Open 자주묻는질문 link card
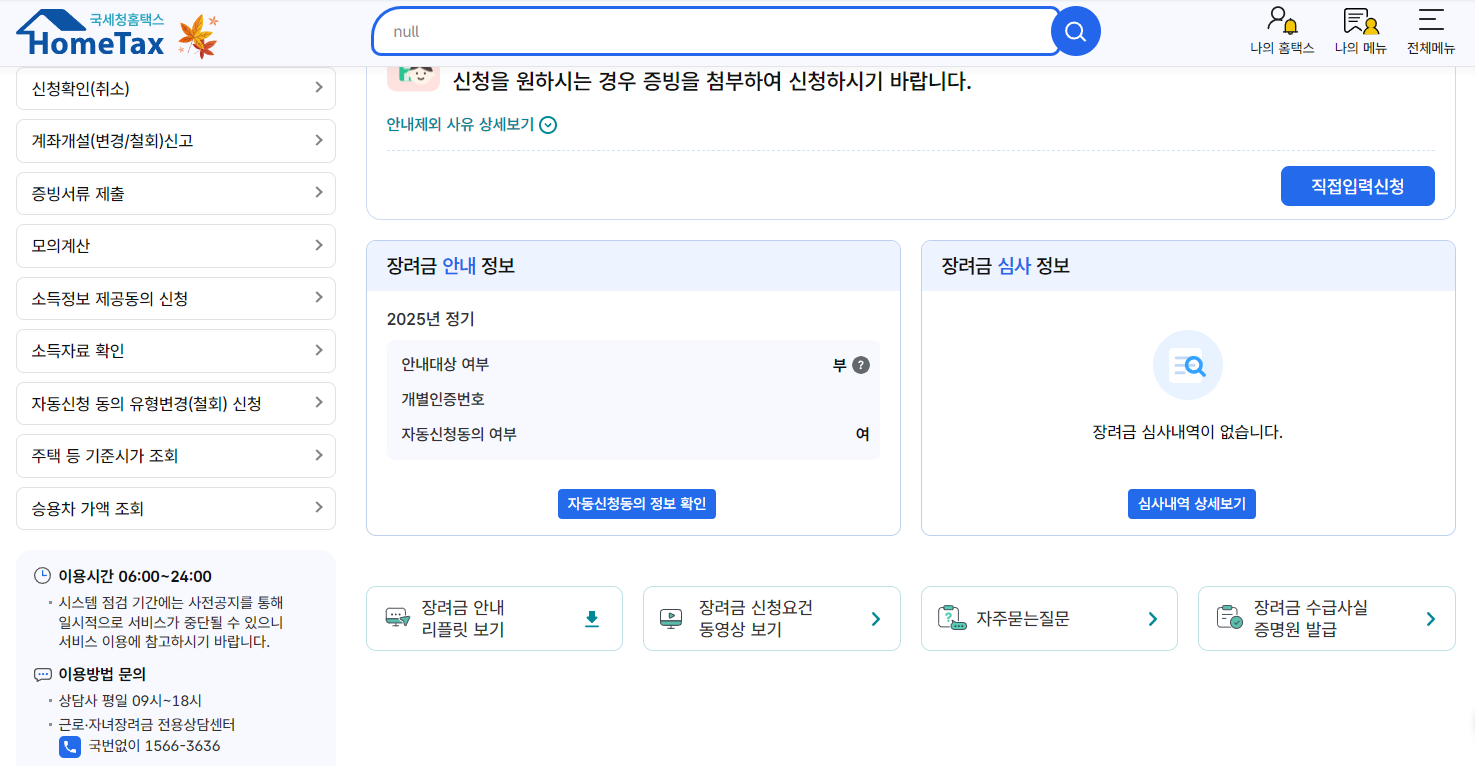The image size is (1475, 766). (x=1049, y=618)
